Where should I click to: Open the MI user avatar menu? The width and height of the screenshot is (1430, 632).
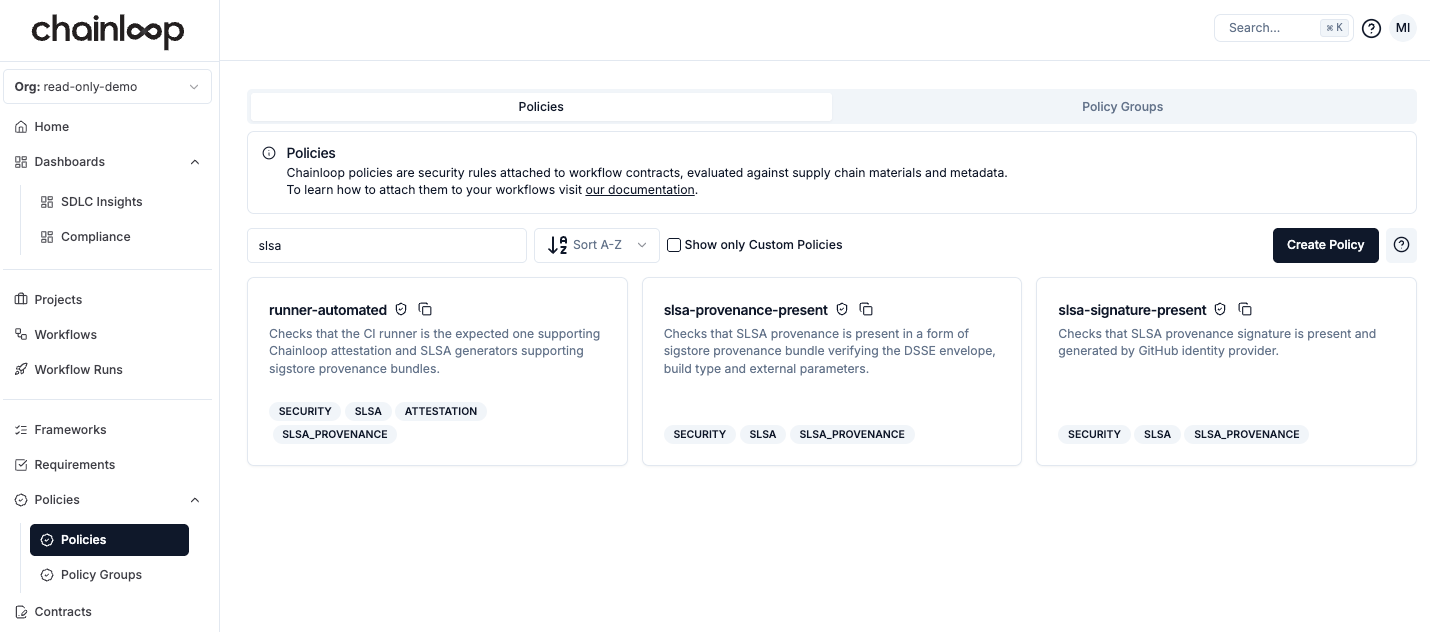coord(1403,28)
